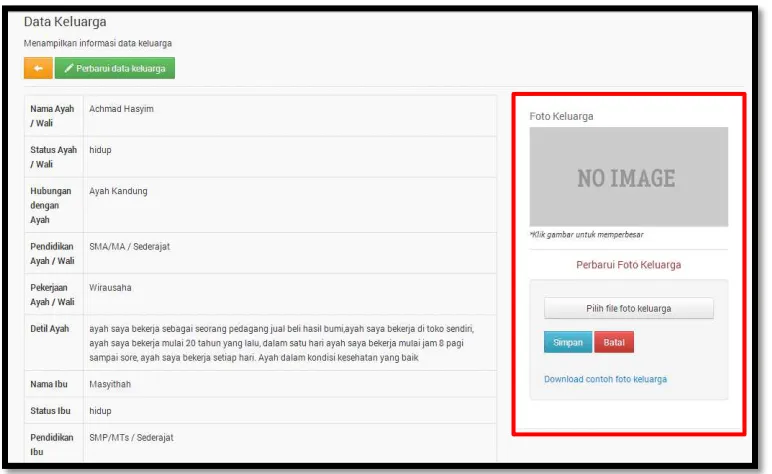Screen dimensions: 772x474
Task: Click the Foto Keluarga section title
Action: pyautogui.click(x=561, y=117)
